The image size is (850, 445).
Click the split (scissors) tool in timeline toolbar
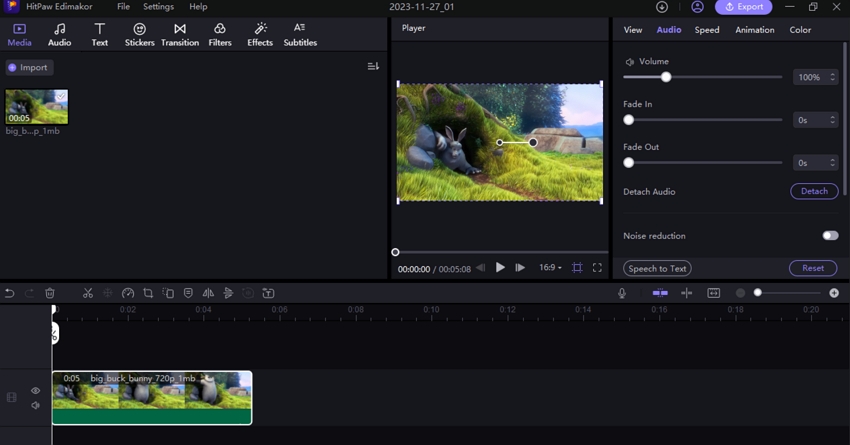88,293
